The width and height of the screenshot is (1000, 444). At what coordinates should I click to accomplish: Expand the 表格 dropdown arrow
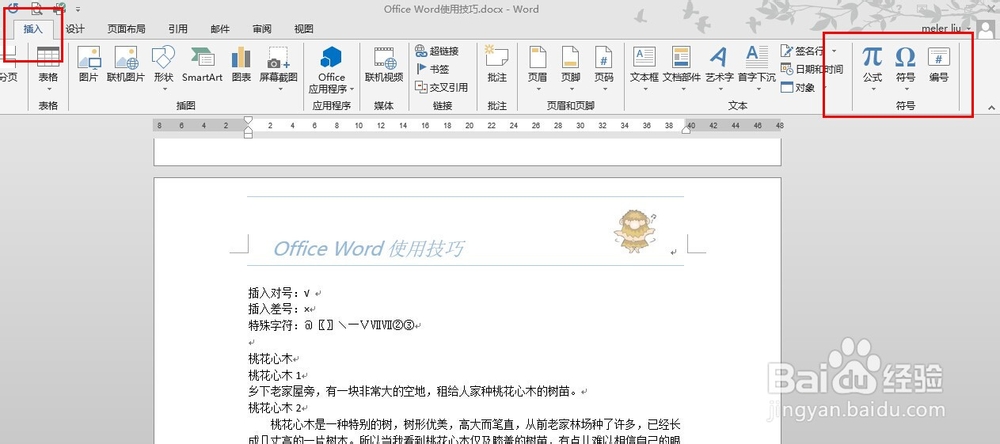tap(48, 89)
